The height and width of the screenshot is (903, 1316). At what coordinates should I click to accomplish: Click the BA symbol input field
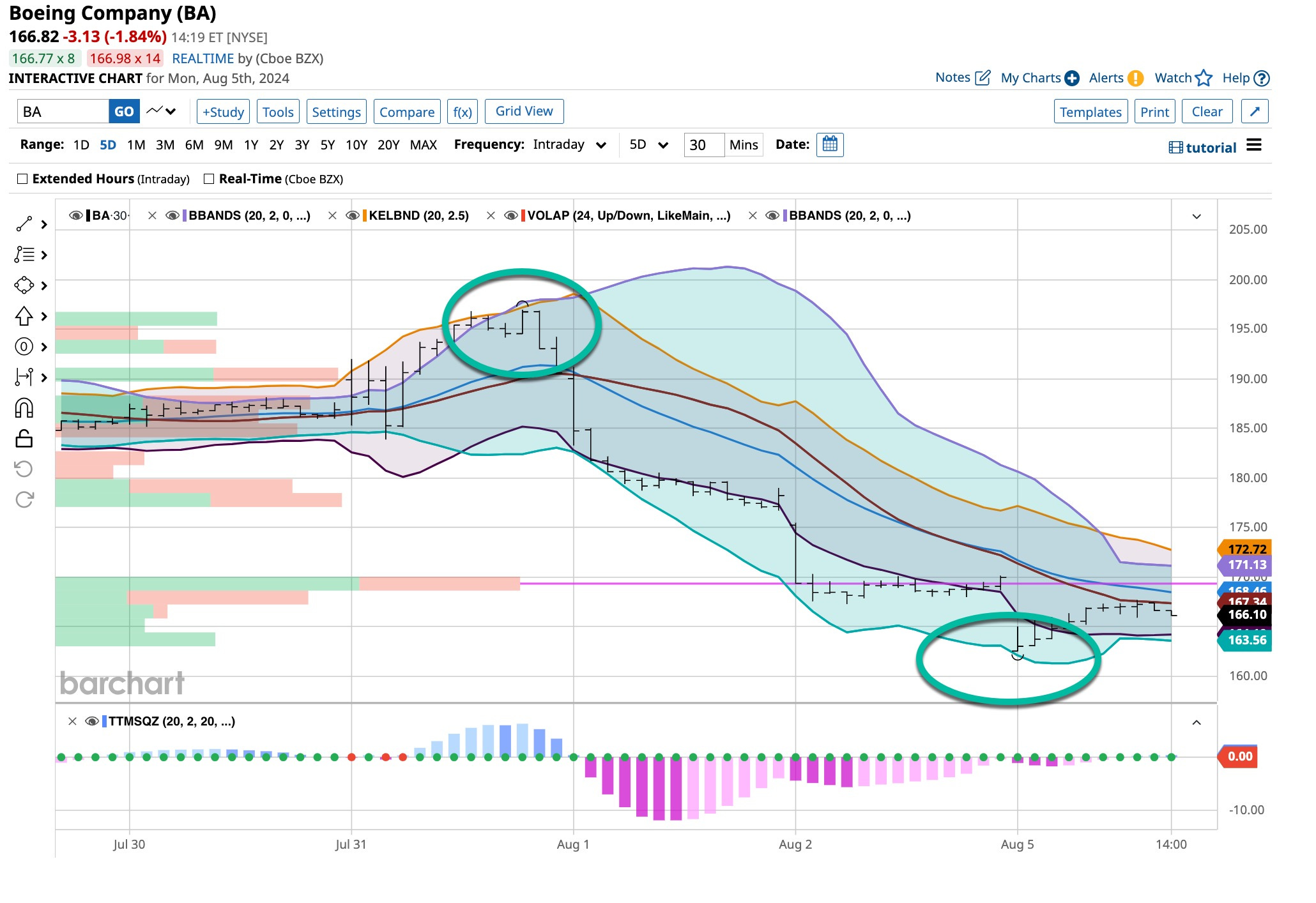pos(63,112)
